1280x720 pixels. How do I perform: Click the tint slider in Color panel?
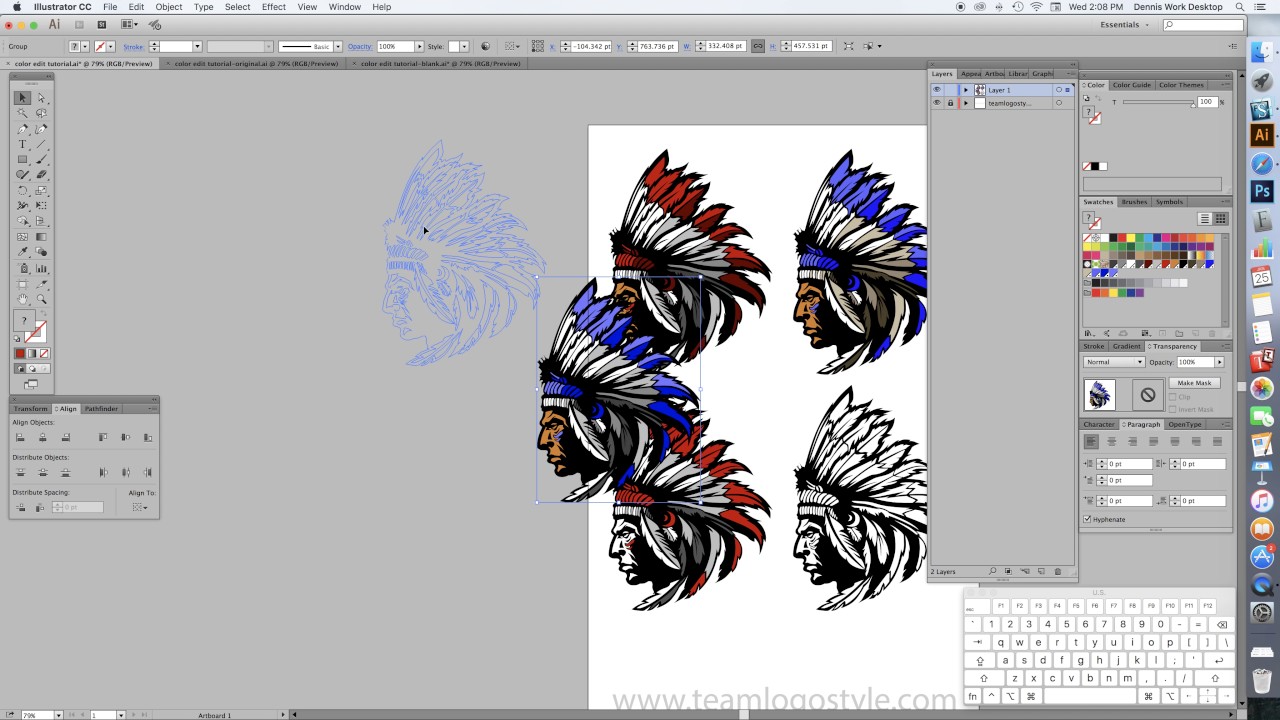point(1158,102)
